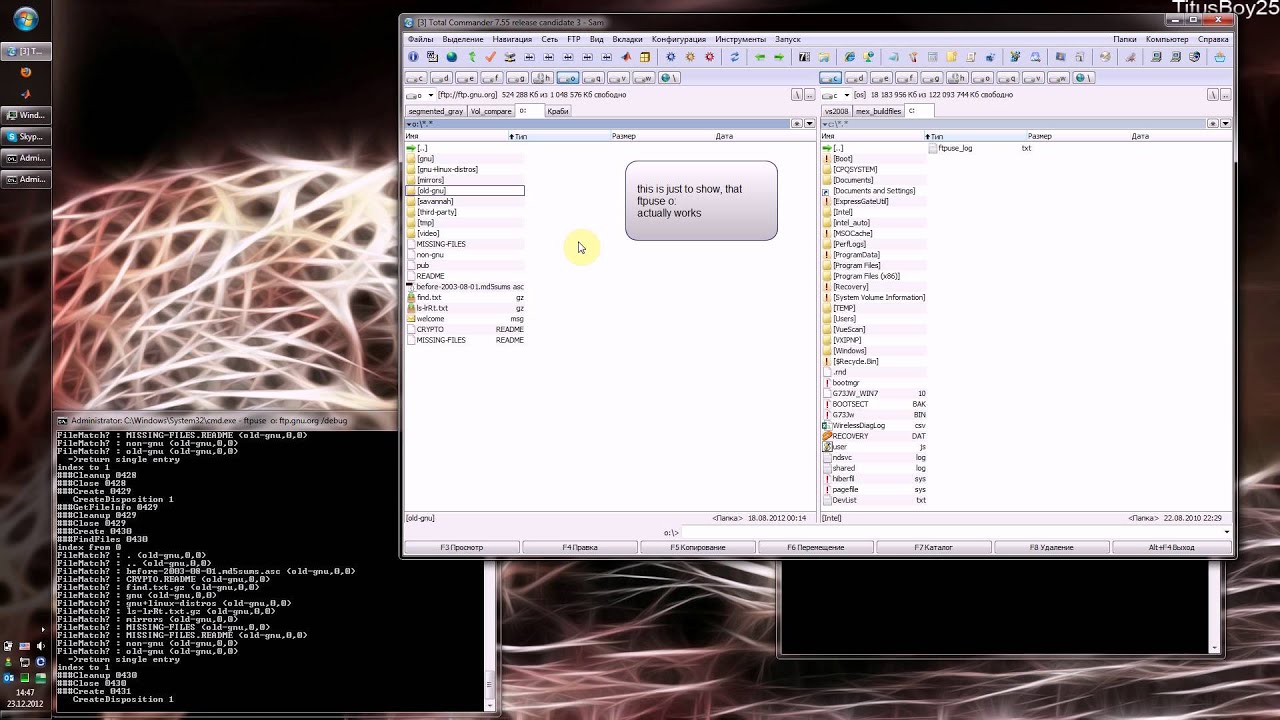Switch right panel to drive o
Screen dimensions: 1280x720
pyautogui.click(x=982, y=78)
